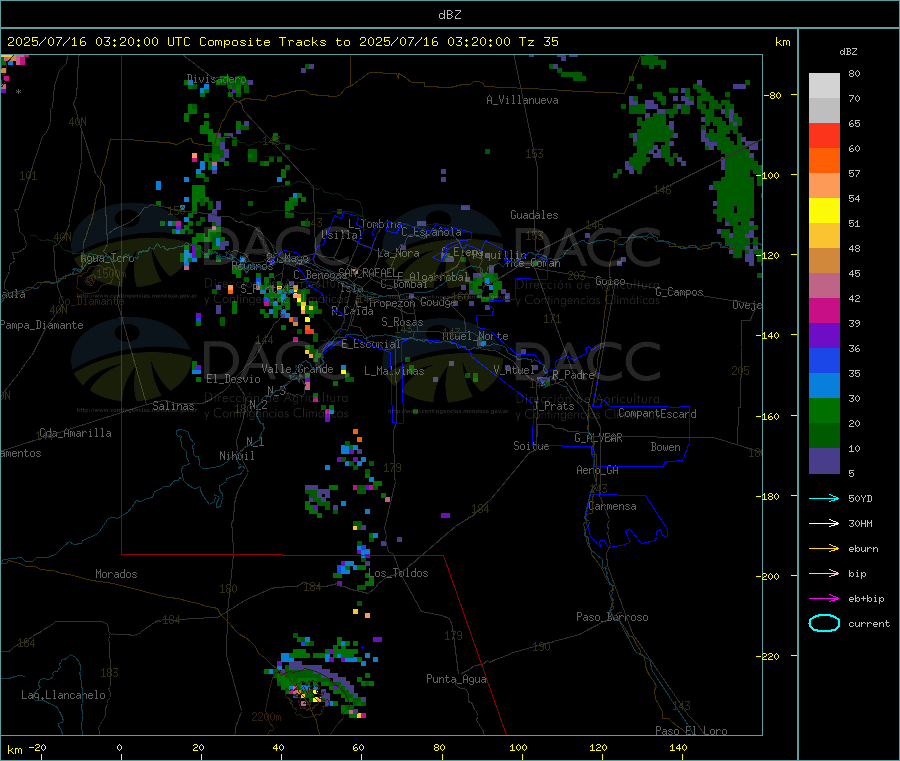This screenshot has height=761, width=900.
Task: Click the 'Lag.Llancanelo' map label
Action: [63, 695]
